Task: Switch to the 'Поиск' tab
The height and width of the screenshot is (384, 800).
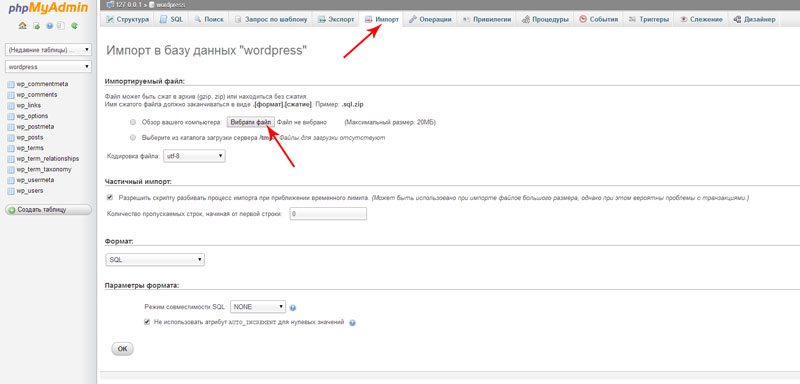Action: pyautogui.click(x=209, y=19)
